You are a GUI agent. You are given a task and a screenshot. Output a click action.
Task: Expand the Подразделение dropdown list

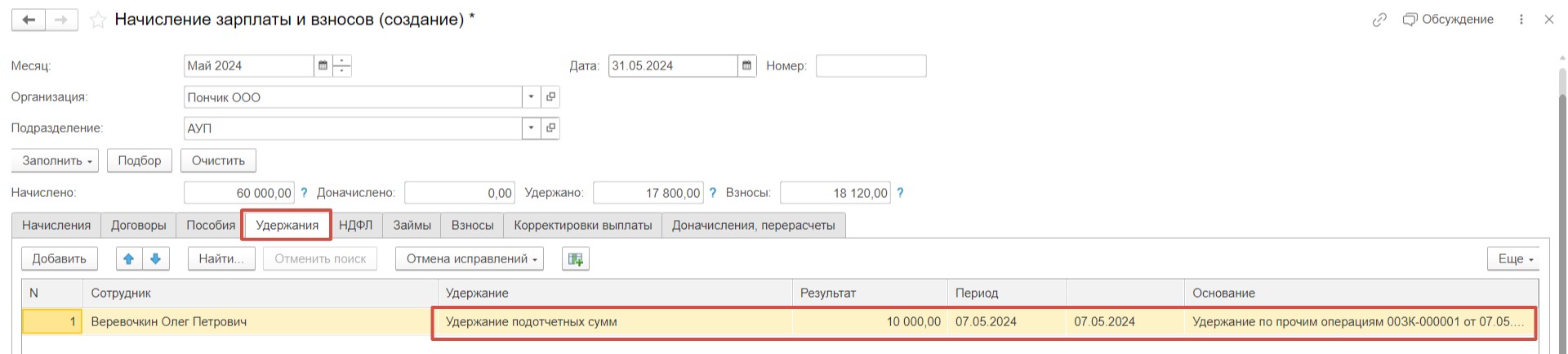531,128
